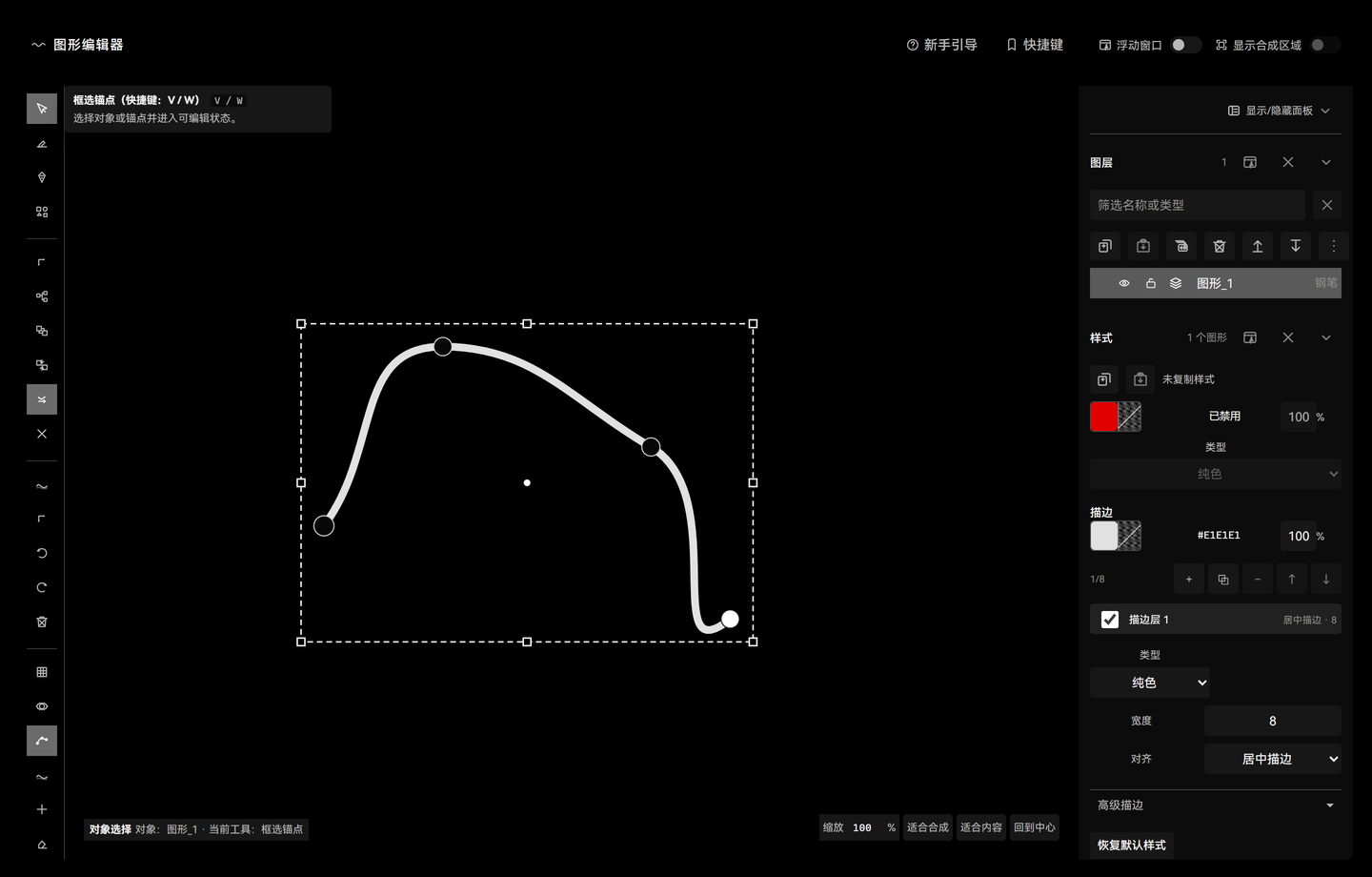
Task: Click the 恢复默认样式 button
Action: [x=1132, y=845]
